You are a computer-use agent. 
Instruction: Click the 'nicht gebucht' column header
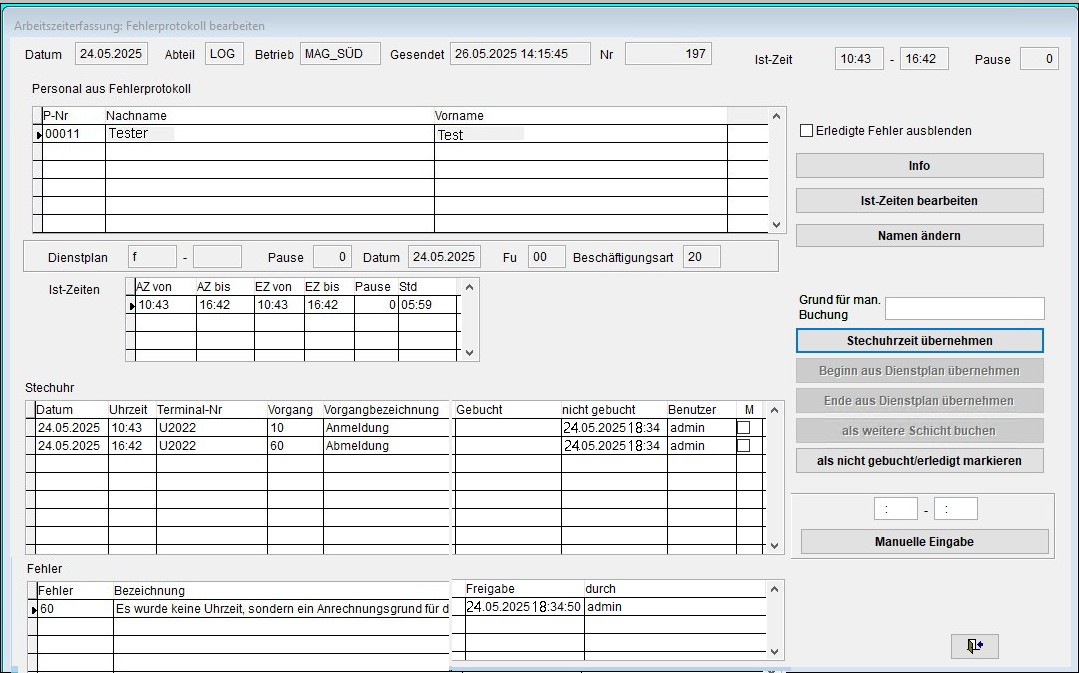614,409
